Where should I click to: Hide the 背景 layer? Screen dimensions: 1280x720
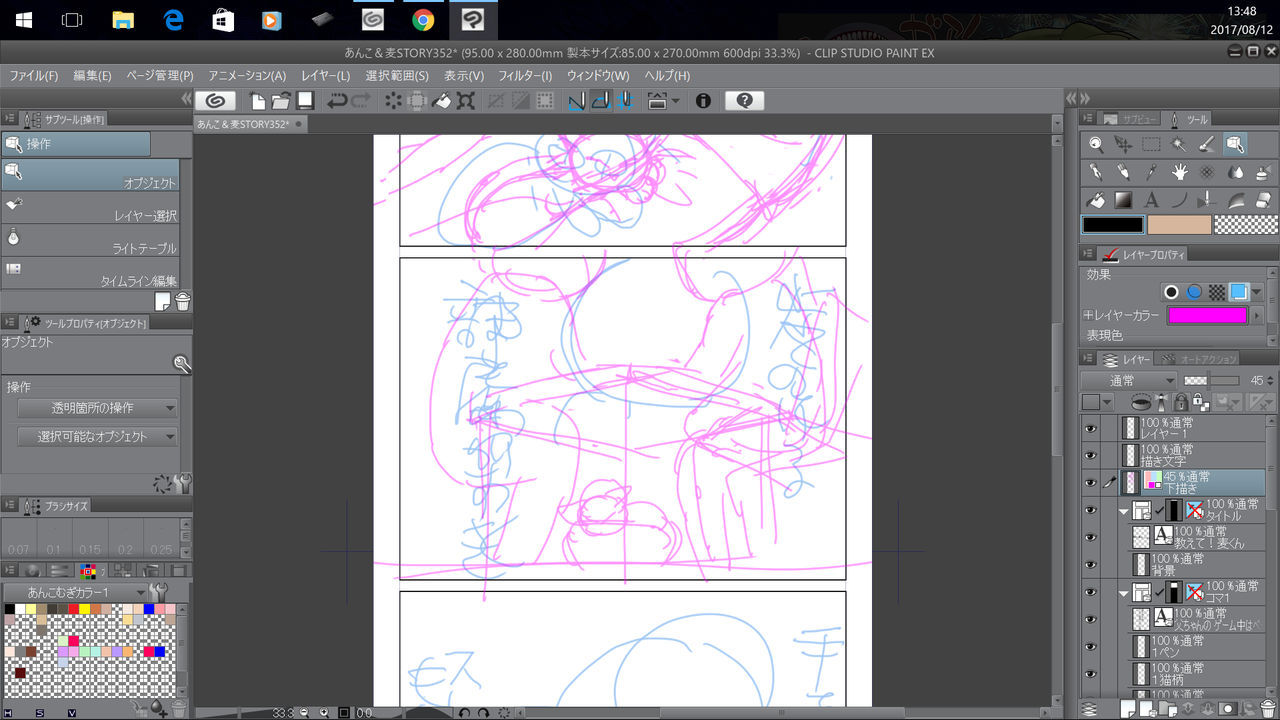(1090, 565)
